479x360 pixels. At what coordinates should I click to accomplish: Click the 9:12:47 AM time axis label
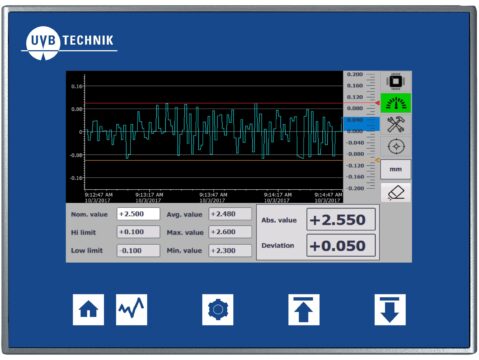coord(99,195)
